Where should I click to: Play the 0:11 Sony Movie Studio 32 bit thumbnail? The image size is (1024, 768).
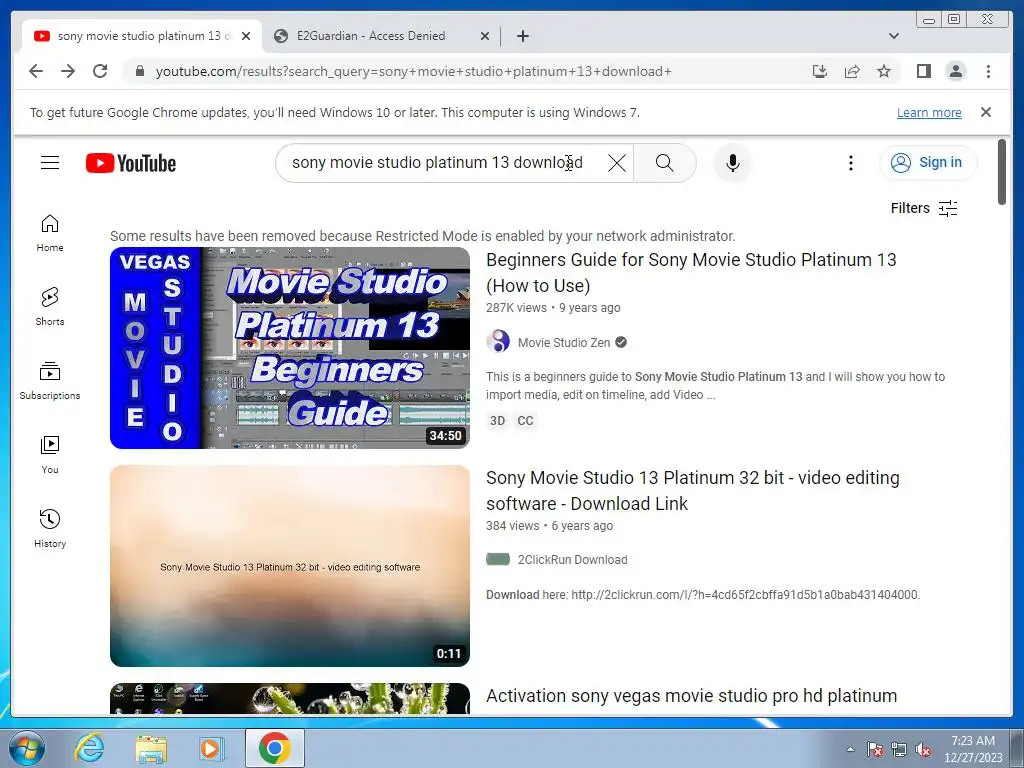[289, 566]
